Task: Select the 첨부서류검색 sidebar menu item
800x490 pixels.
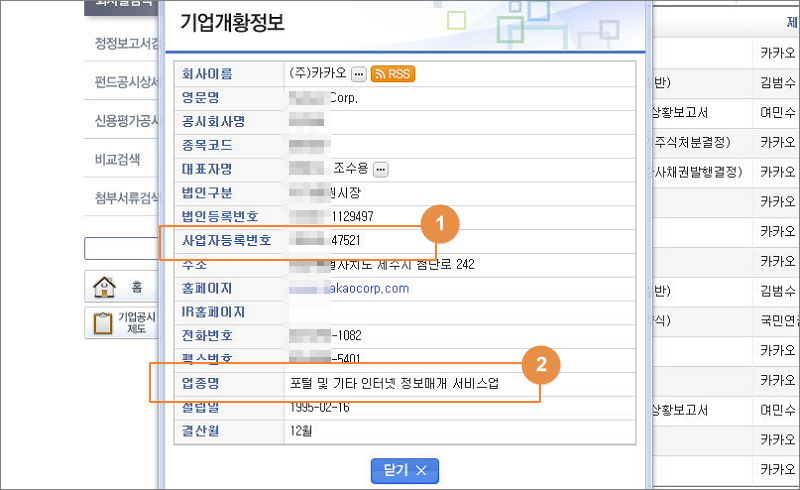Action: [127, 198]
